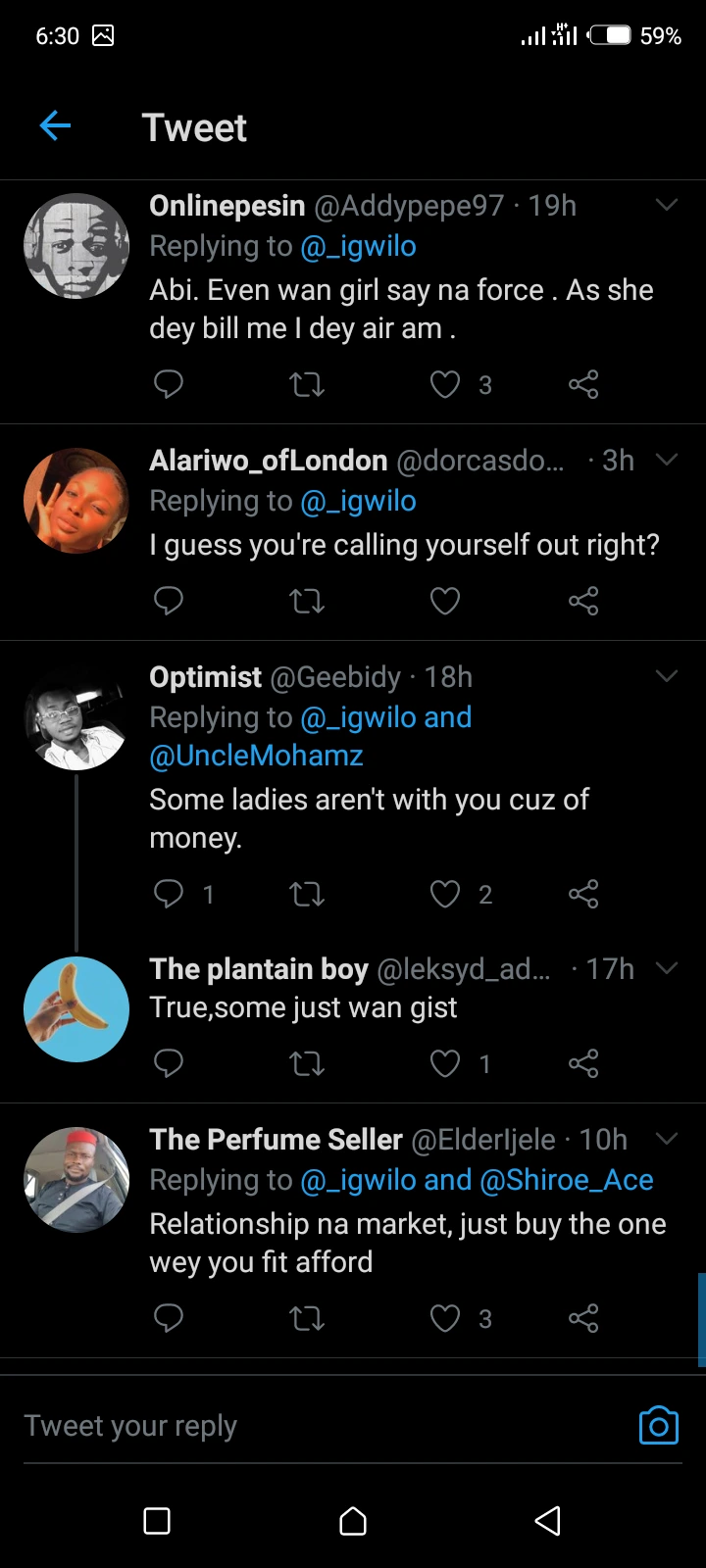Share Optimist's tweet
Image resolution: width=706 pixels, height=1568 pixels.
583,894
